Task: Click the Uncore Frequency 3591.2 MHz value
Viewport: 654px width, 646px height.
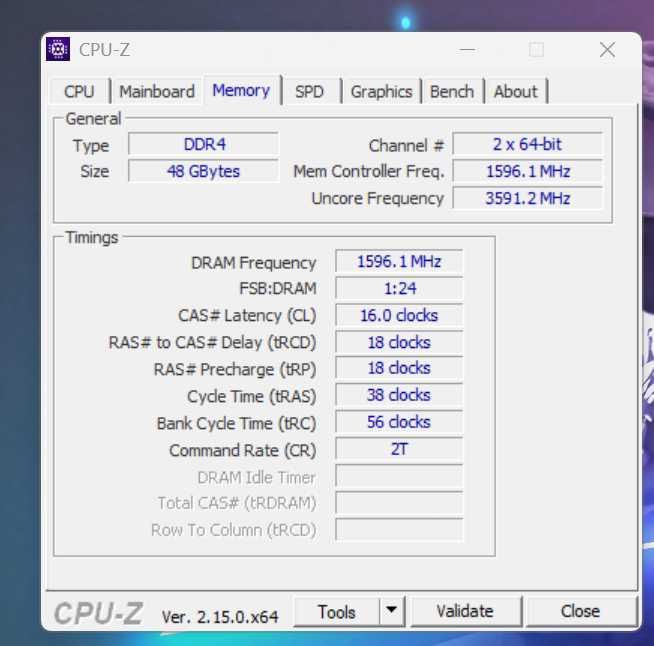Action: [x=527, y=198]
